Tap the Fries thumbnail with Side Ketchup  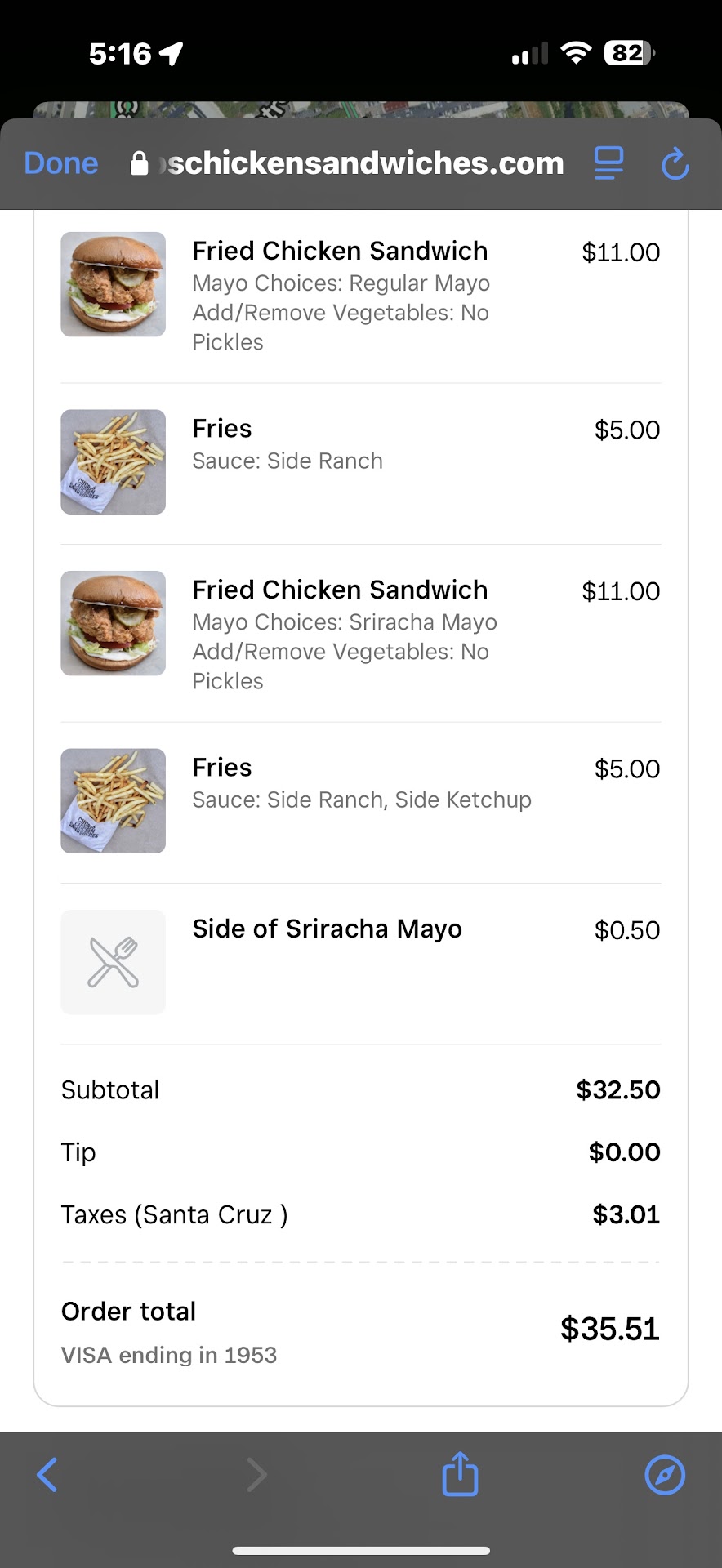114,800
